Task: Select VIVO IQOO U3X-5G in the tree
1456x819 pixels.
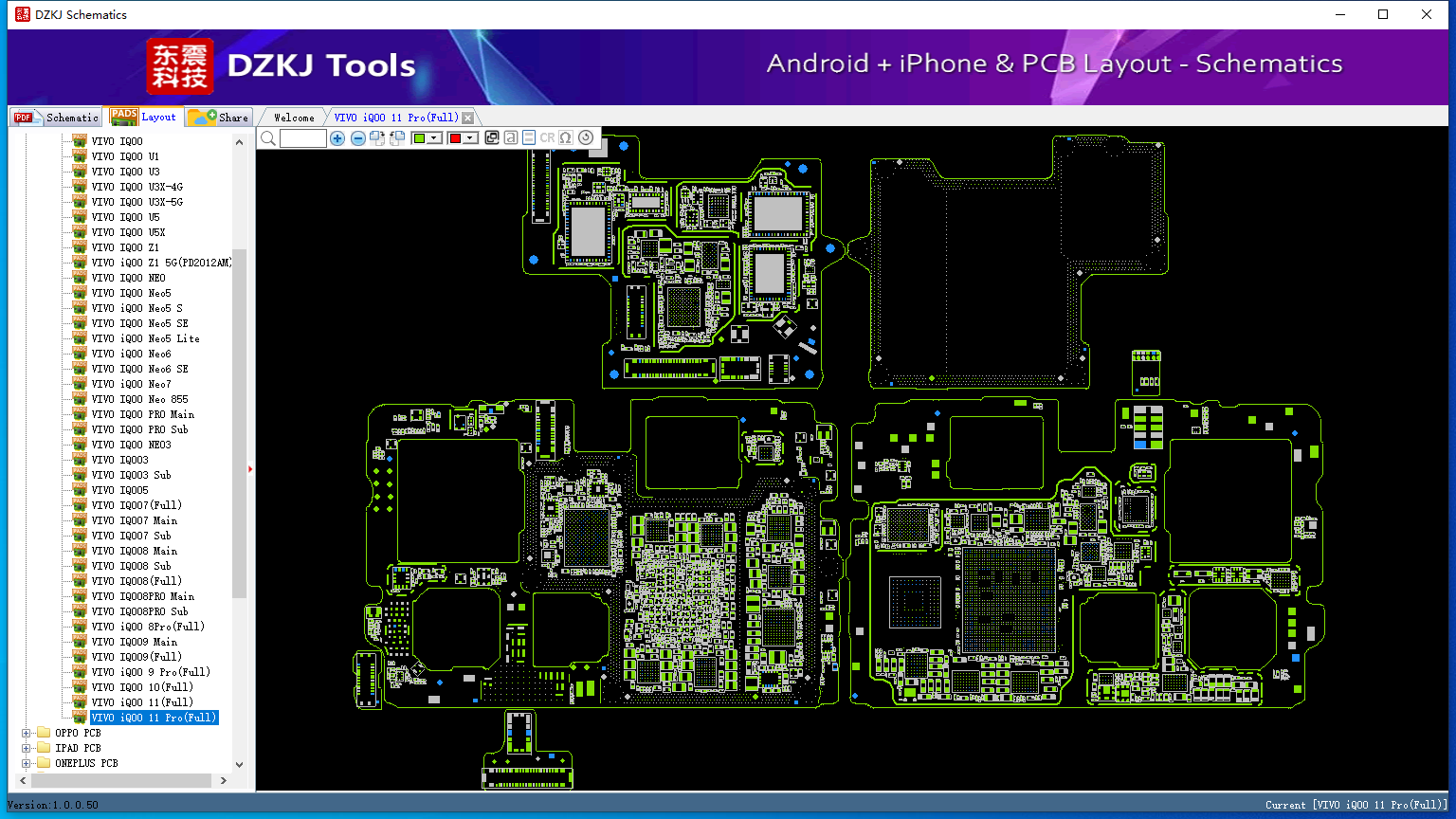Action: pyautogui.click(x=136, y=202)
